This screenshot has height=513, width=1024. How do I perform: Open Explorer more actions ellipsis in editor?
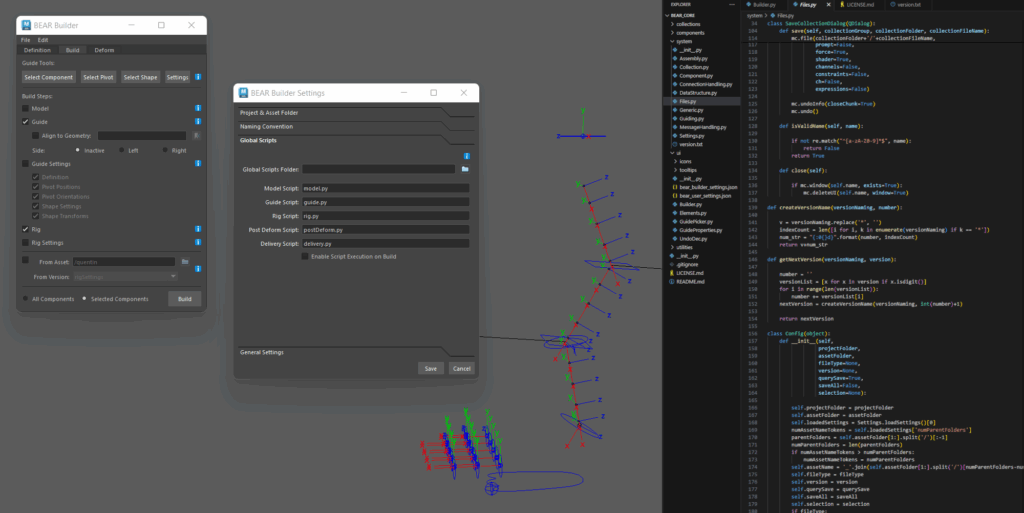pos(731,5)
